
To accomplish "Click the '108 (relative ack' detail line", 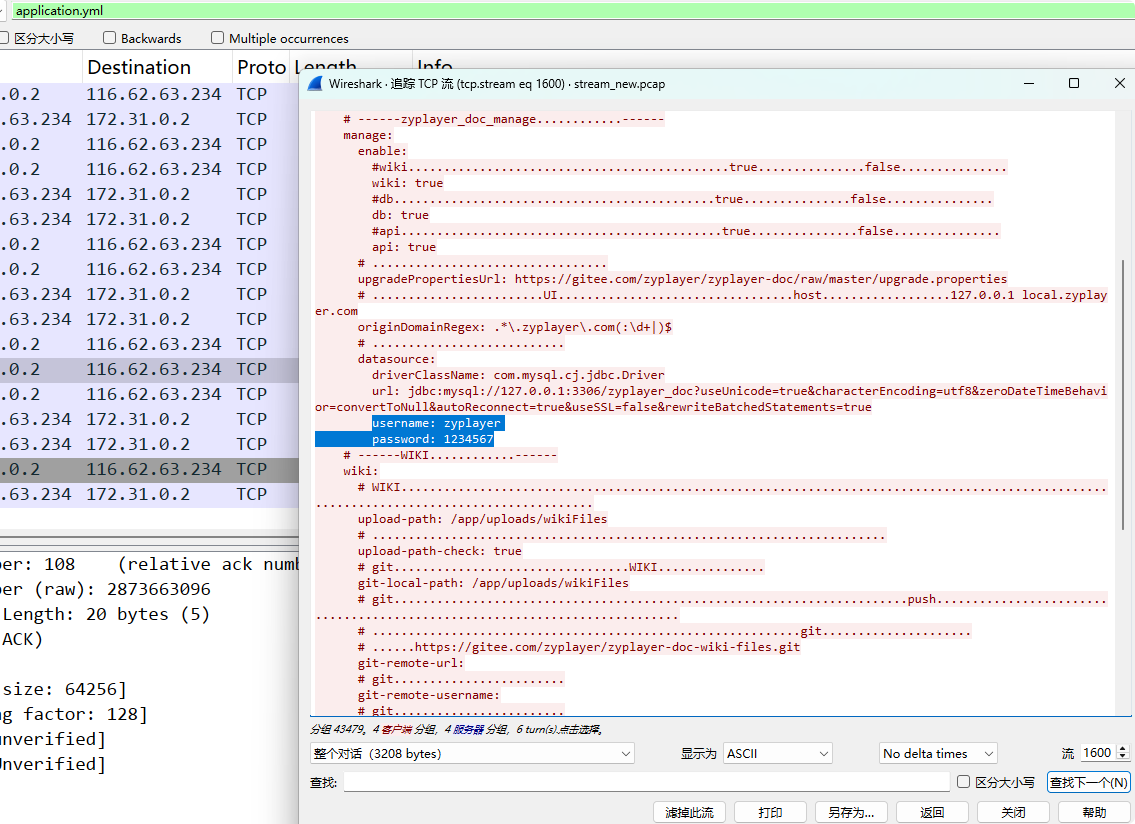I will click(149, 565).
